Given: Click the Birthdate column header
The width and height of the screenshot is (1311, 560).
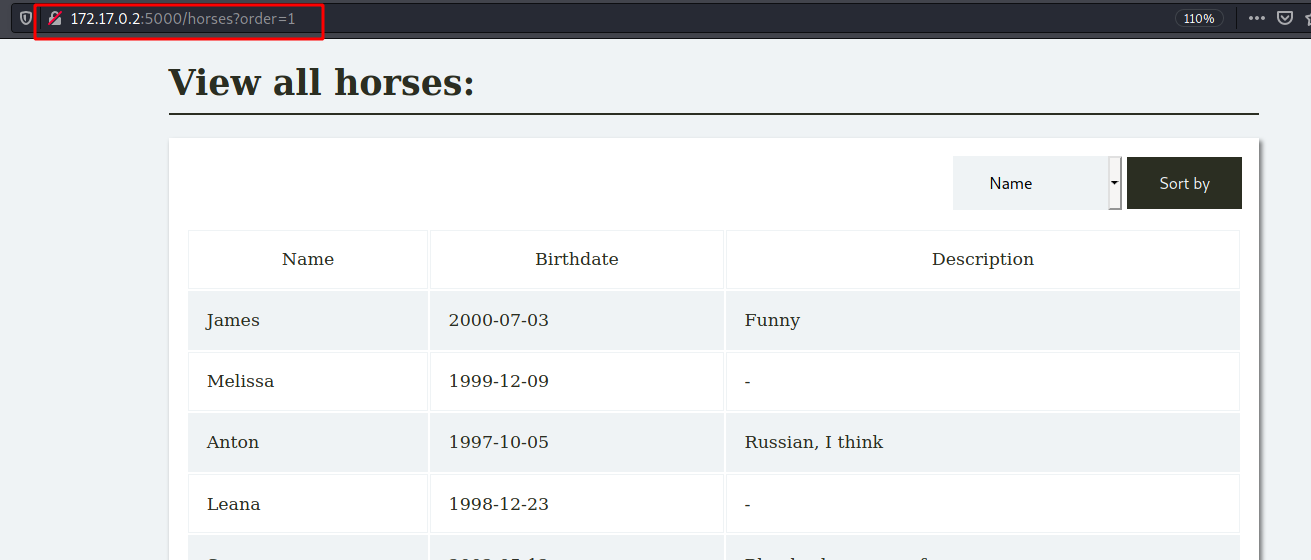Looking at the screenshot, I should (x=577, y=259).
